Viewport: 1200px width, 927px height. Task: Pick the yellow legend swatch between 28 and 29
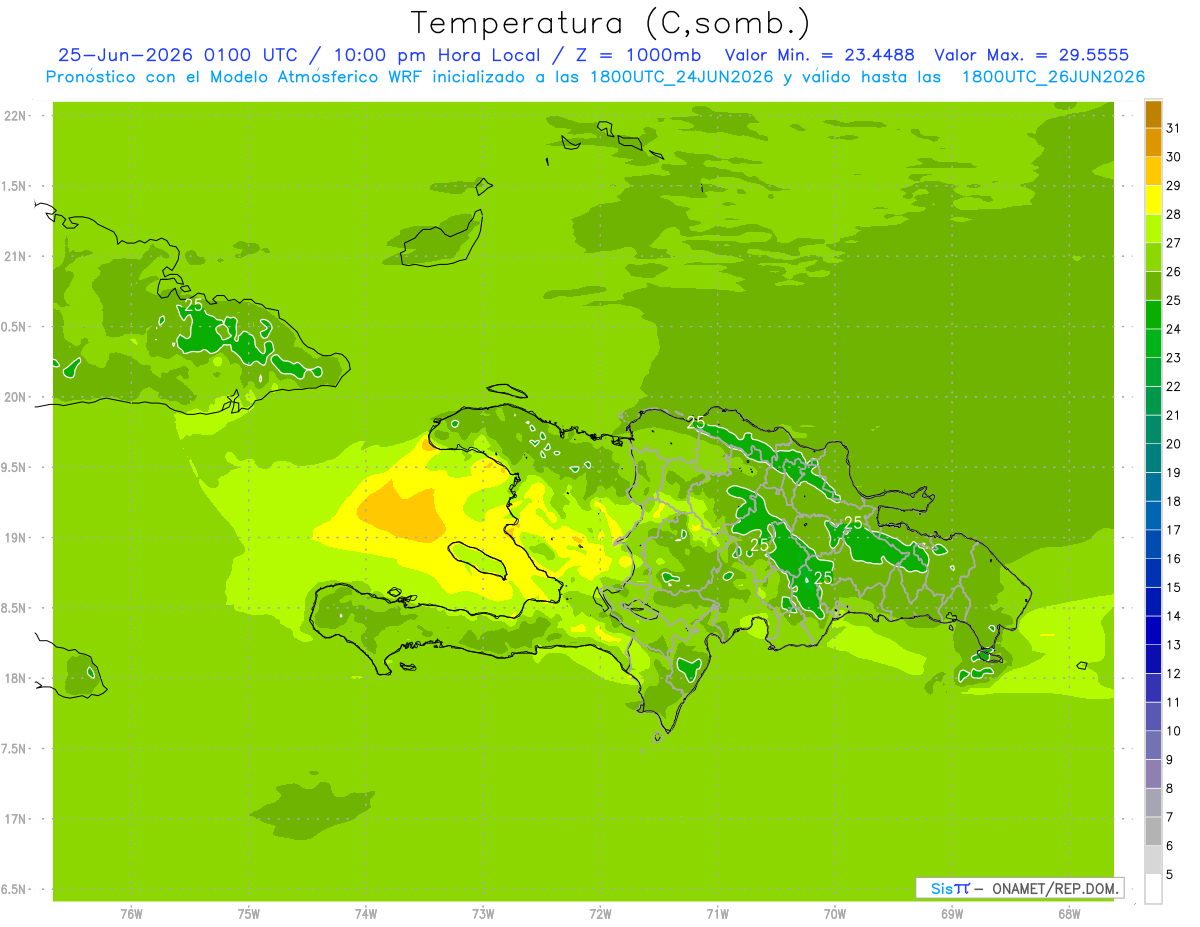(1153, 200)
